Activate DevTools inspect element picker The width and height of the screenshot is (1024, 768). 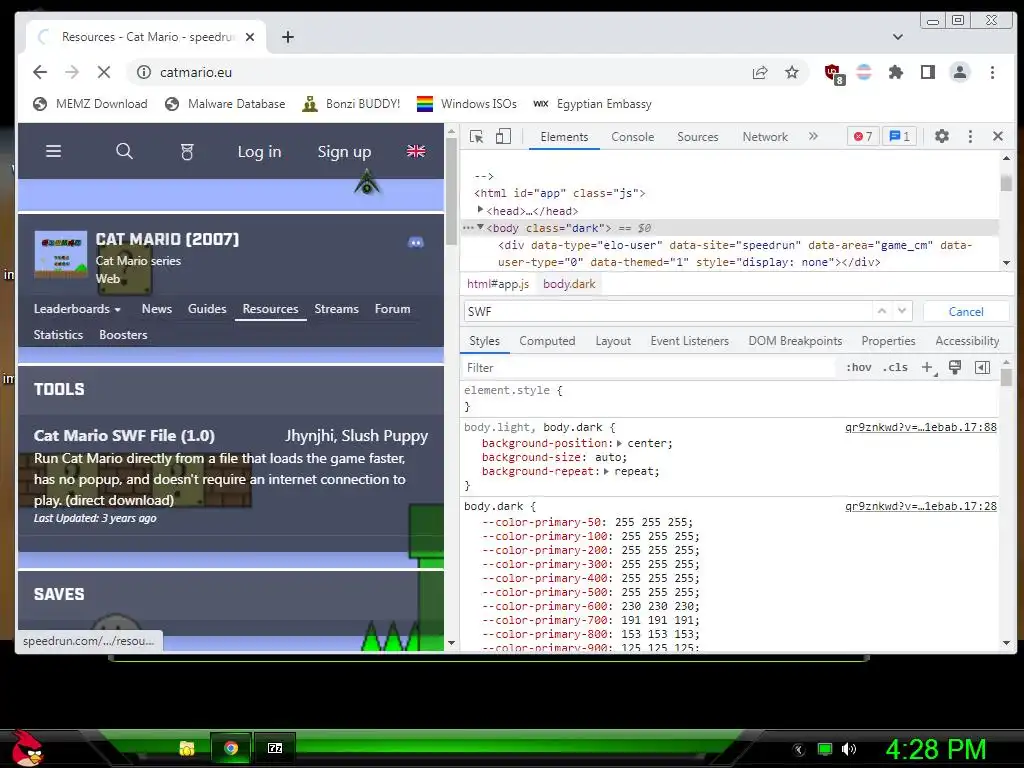476,136
